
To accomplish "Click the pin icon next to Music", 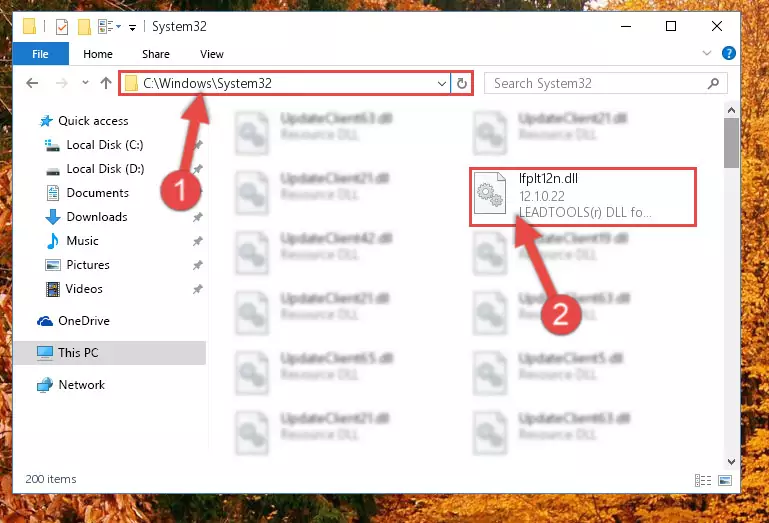I will coord(197,241).
